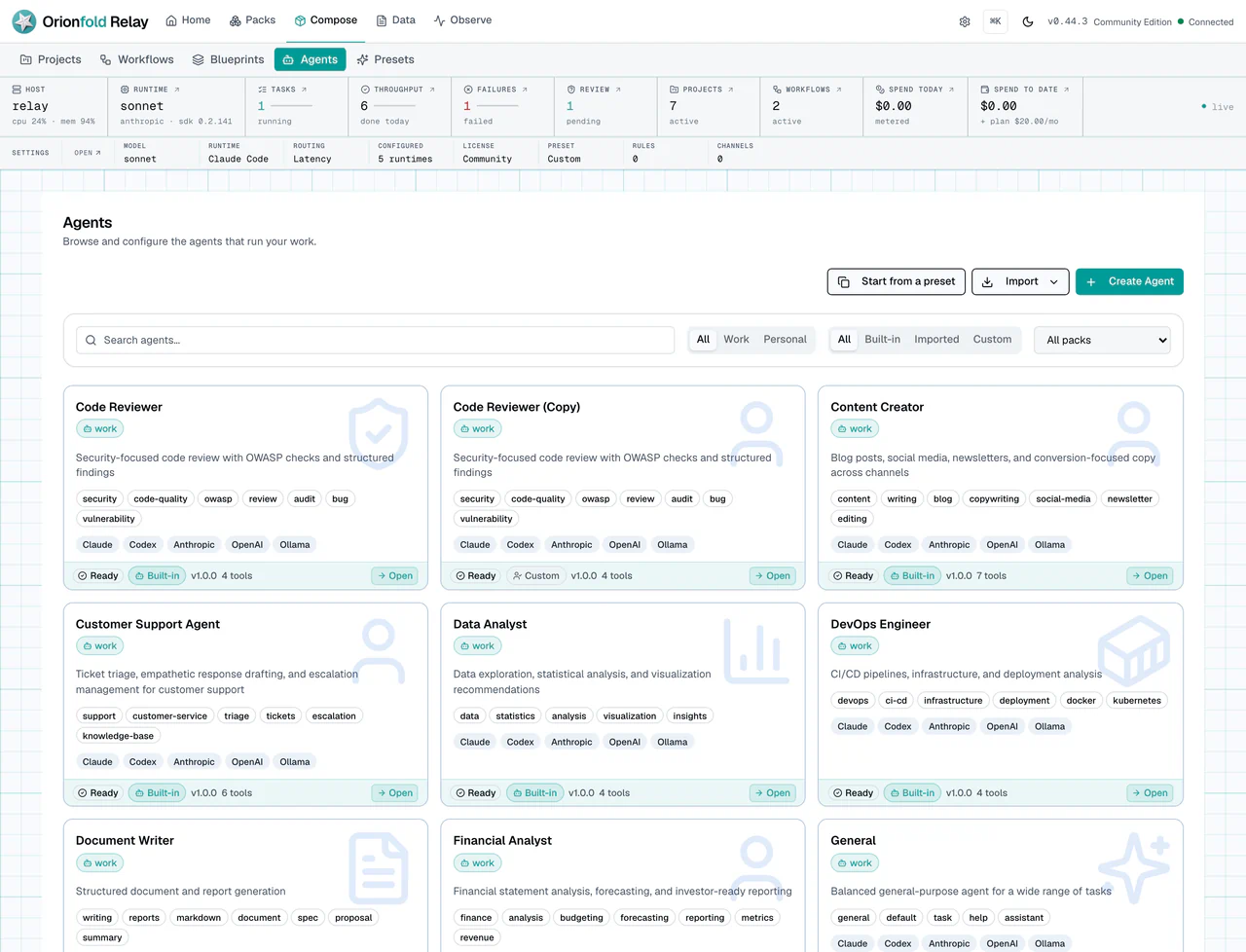Switch to the Projects tab
This screenshot has width=1246, height=952.
click(x=51, y=59)
